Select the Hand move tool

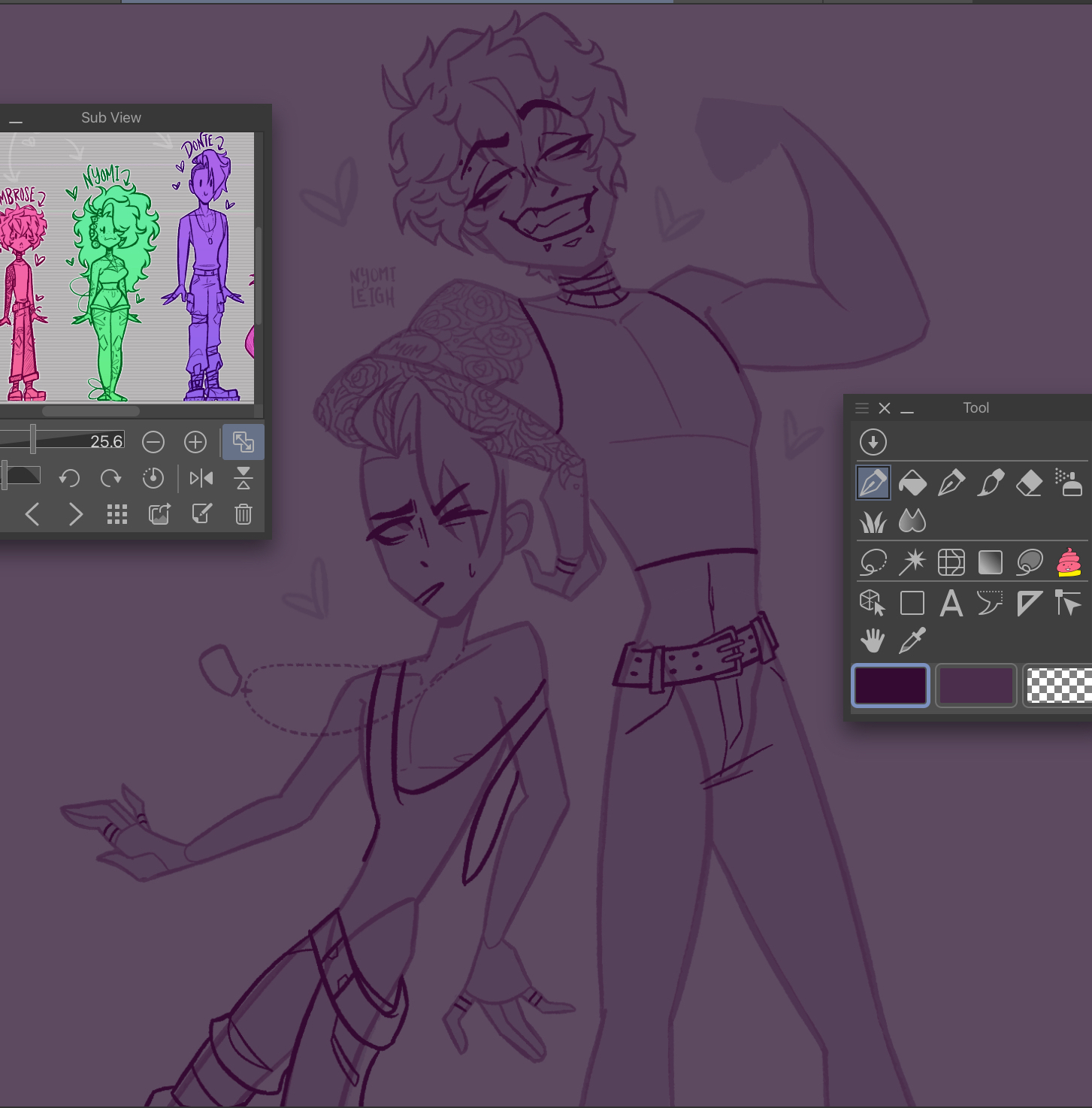point(873,641)
